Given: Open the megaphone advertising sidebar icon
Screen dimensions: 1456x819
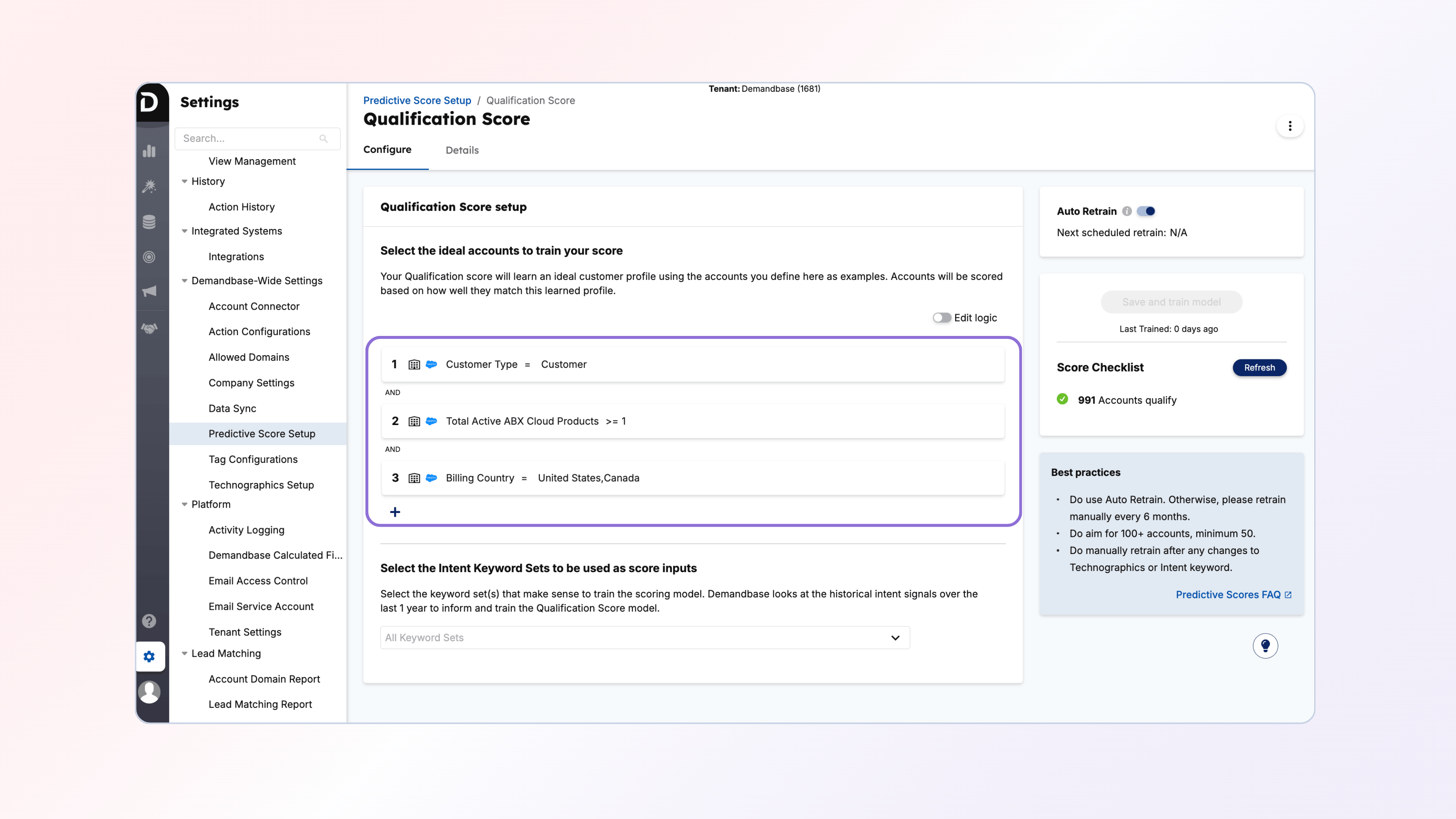Looking at the screenshot, I should coord(149,291).
